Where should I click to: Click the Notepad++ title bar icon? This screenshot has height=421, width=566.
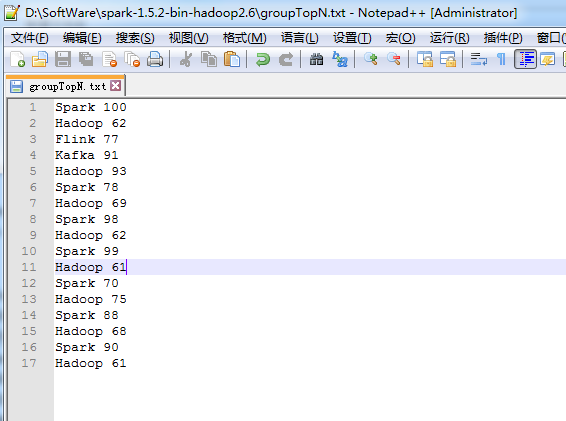pos(12,13)
